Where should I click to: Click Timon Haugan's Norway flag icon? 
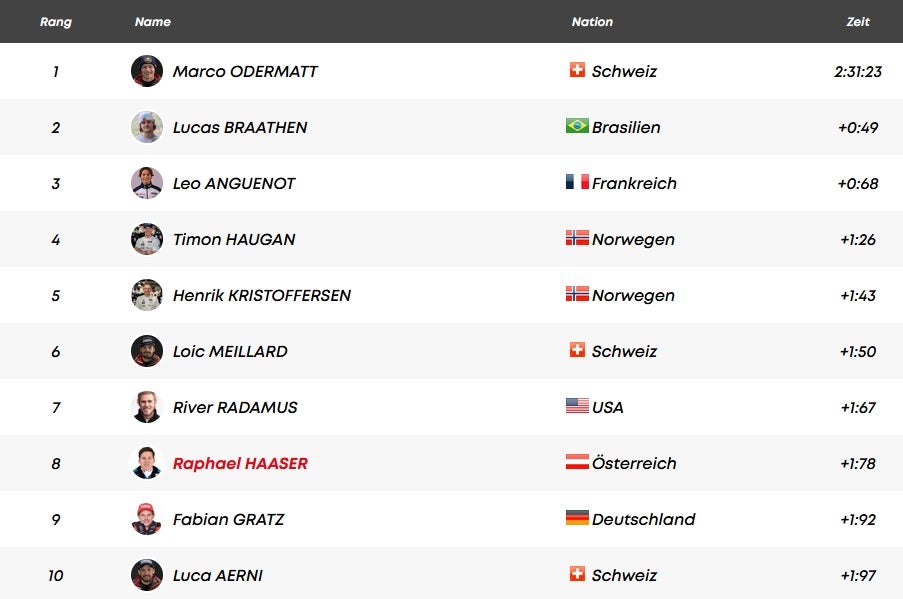coord(577,238)
